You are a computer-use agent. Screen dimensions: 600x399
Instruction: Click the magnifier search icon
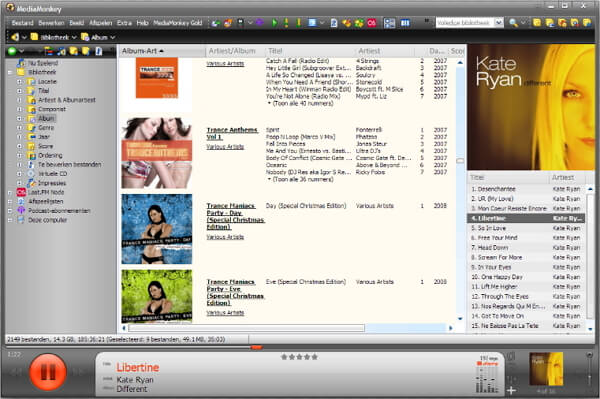tap(513, 23)
